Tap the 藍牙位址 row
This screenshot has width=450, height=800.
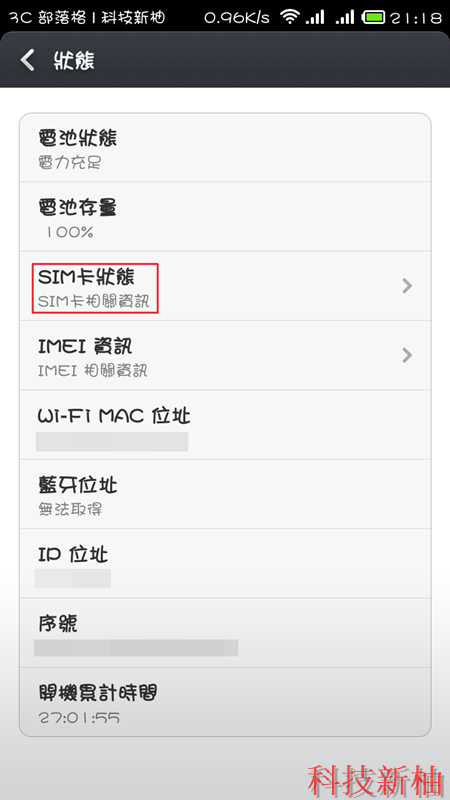tap(225, 494)
